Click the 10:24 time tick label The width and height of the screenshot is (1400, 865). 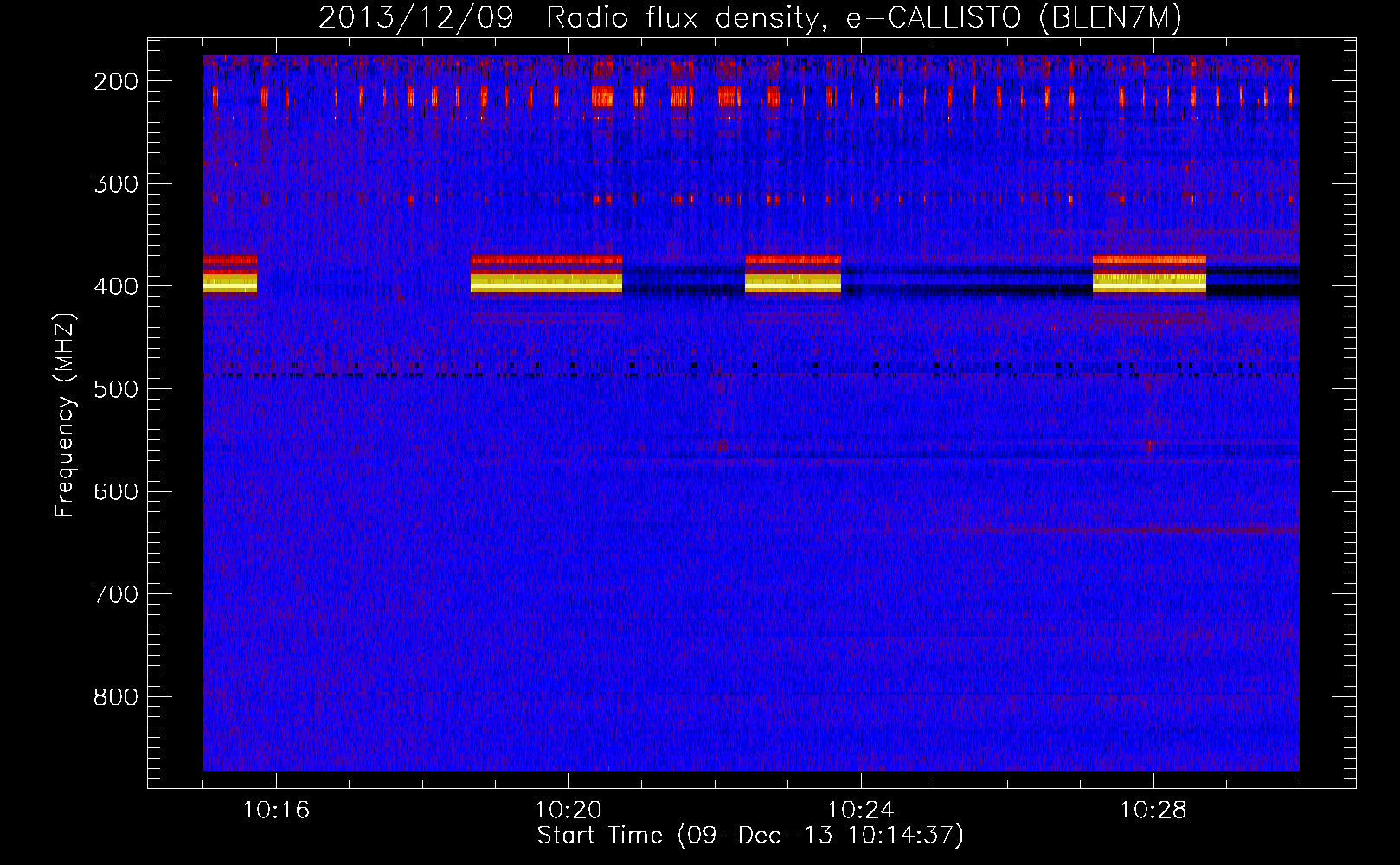pos(861,811)
